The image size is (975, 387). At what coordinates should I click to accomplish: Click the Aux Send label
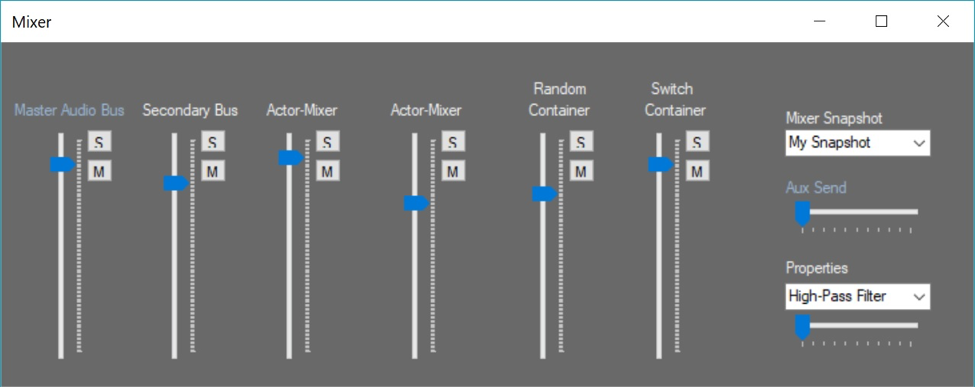click(x=816, y=187)
